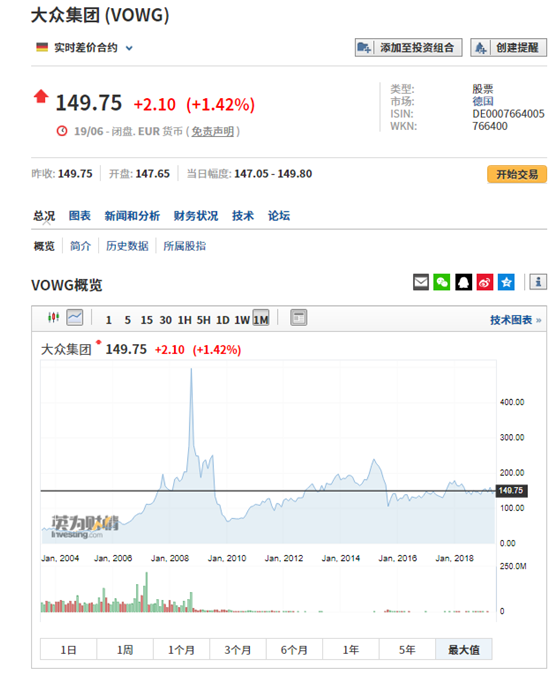Image resolution: width=558 pixels, height=677 pixels.
Task: Click the VOWG概览 heading
Action: (67, 285)
